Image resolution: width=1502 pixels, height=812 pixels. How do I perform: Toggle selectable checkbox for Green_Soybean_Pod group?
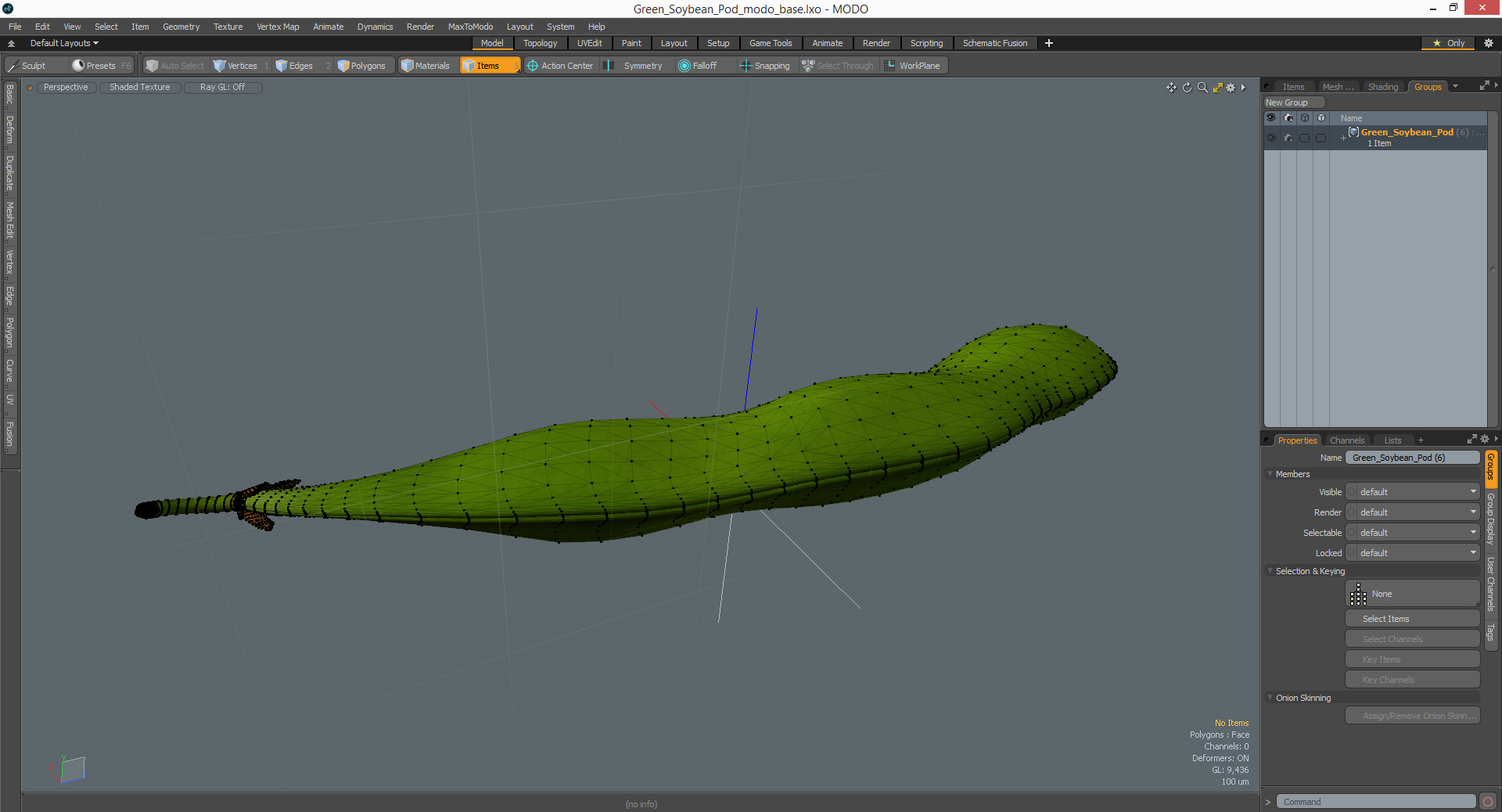(x=1304, y=138)
